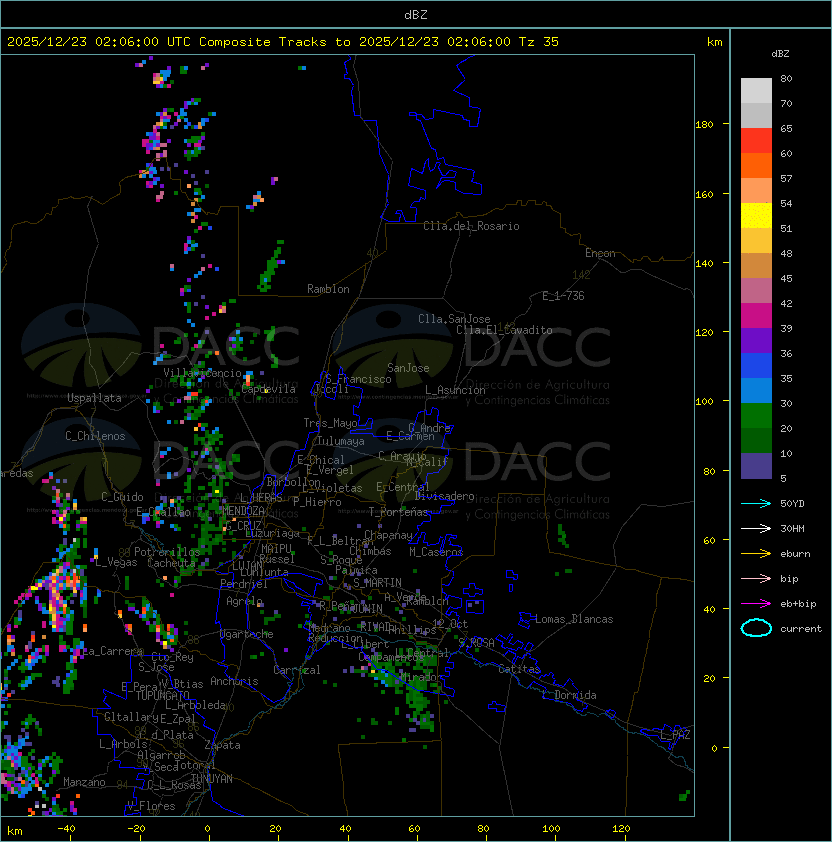Pick the dark orange swatch below 60 dBZ
Viewport: 832px width, 842px height.
756,165
